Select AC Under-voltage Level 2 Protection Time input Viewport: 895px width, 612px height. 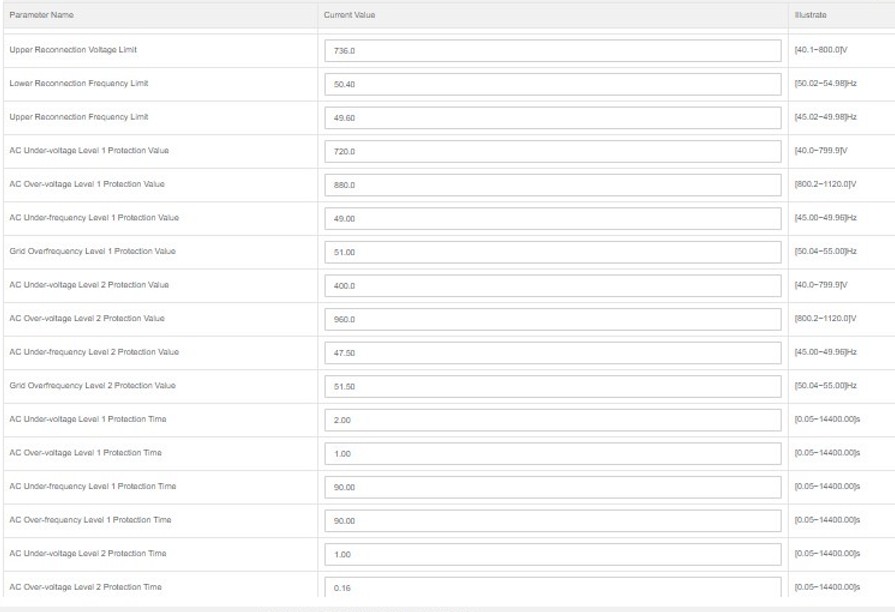[x=552, y=554]
